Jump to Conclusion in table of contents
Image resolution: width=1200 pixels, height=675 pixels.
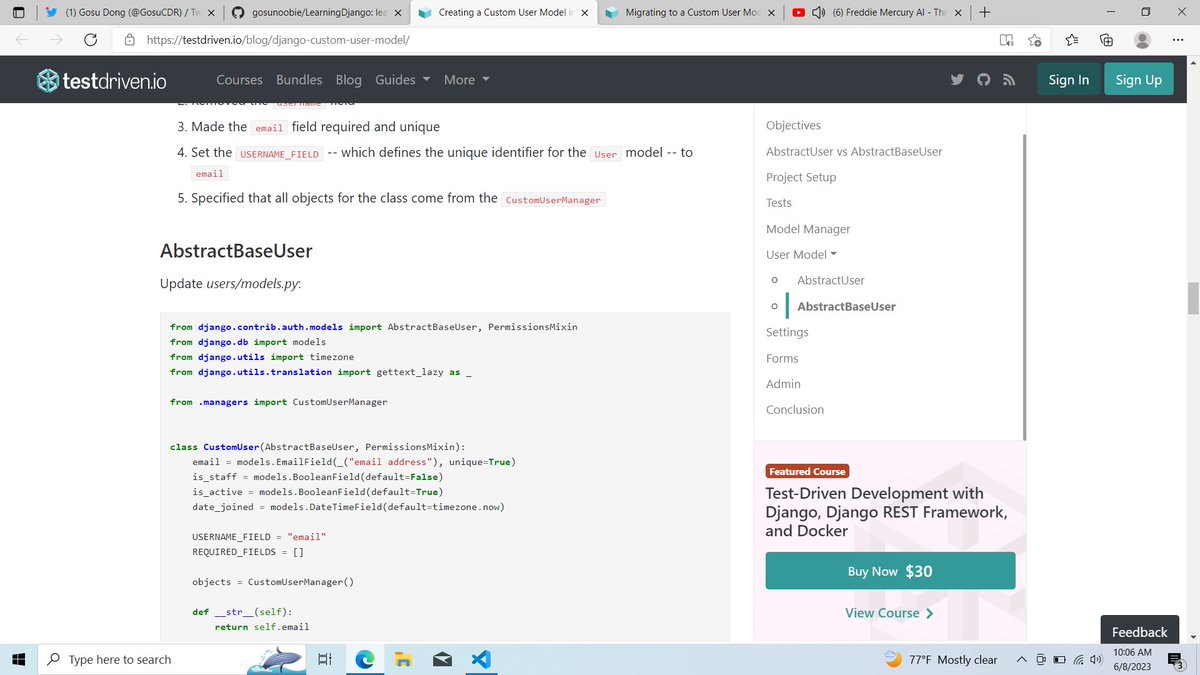coord(795,410)
